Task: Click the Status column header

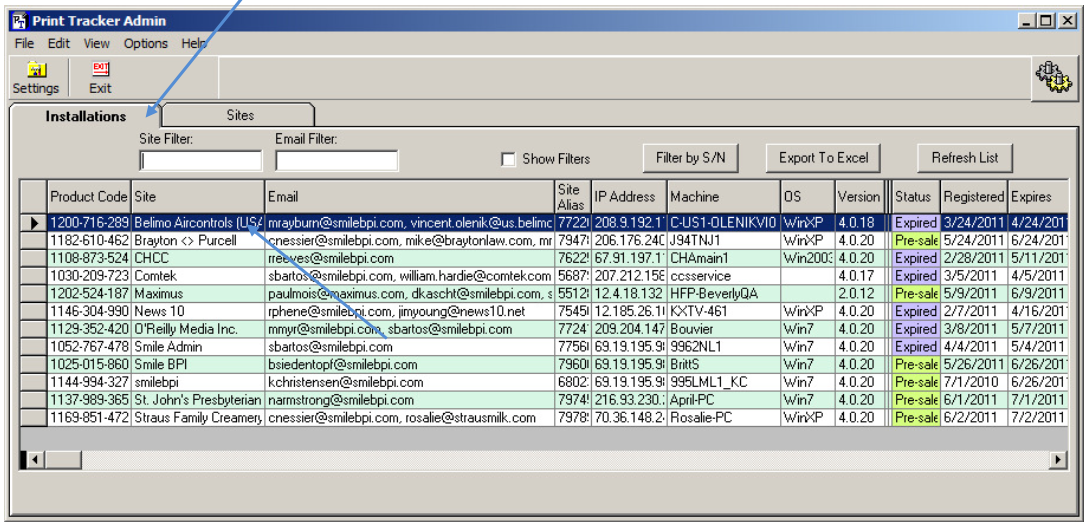Action: (916, 197)
